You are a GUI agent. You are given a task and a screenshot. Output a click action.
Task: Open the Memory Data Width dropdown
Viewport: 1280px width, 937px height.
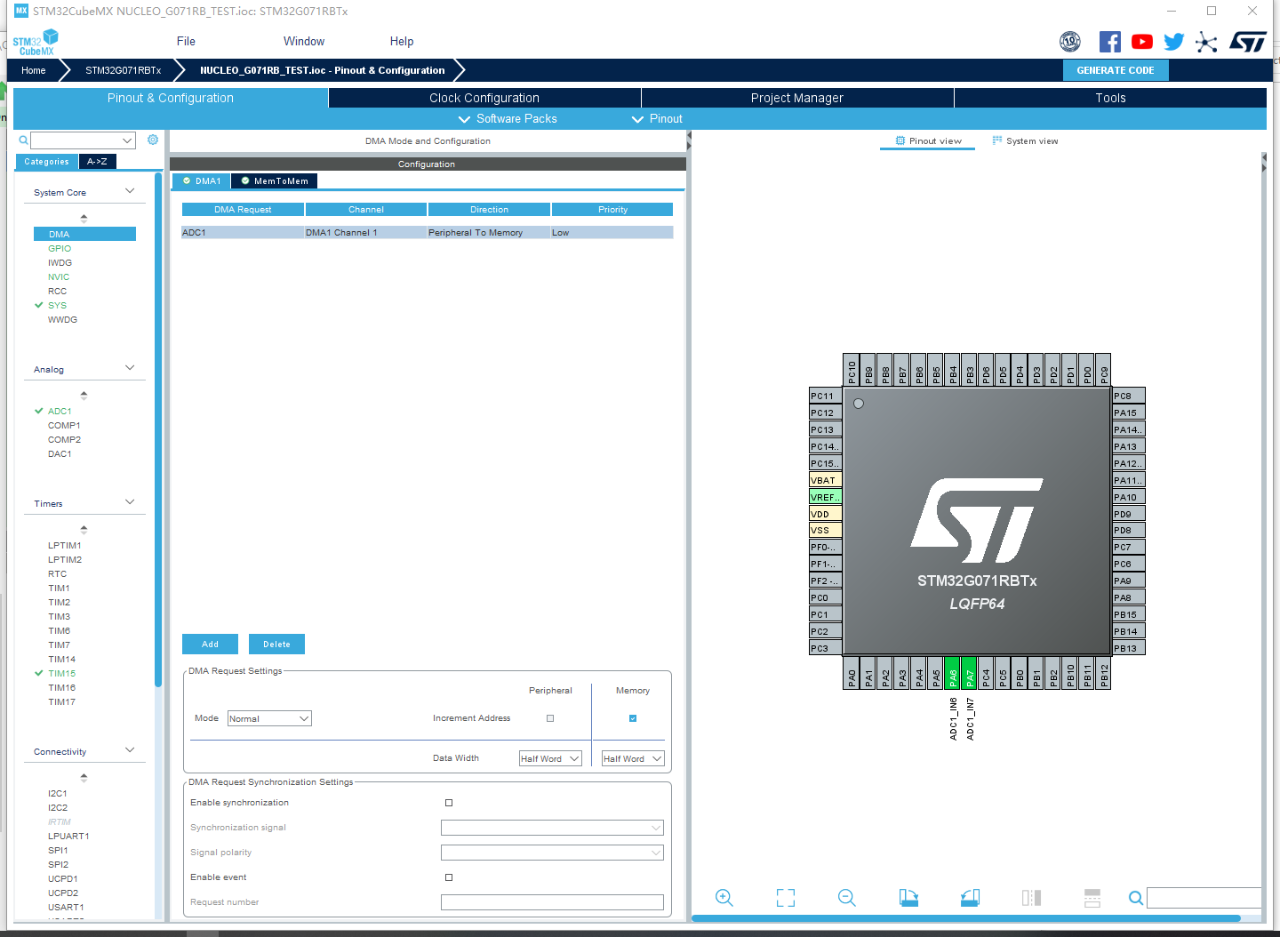[632, 757]
